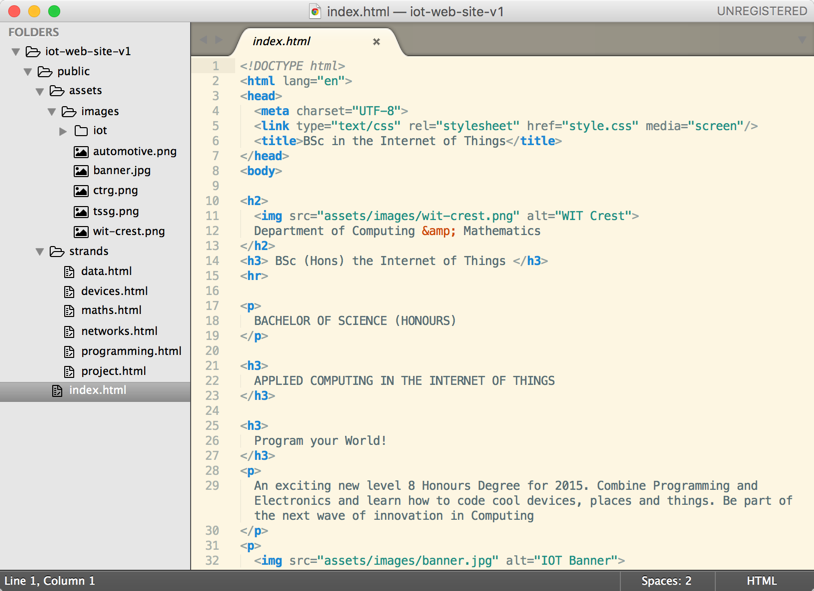Screen dimensions: 814x591
Task: Collapse the assets folder tree
Action: click(40, 92)
